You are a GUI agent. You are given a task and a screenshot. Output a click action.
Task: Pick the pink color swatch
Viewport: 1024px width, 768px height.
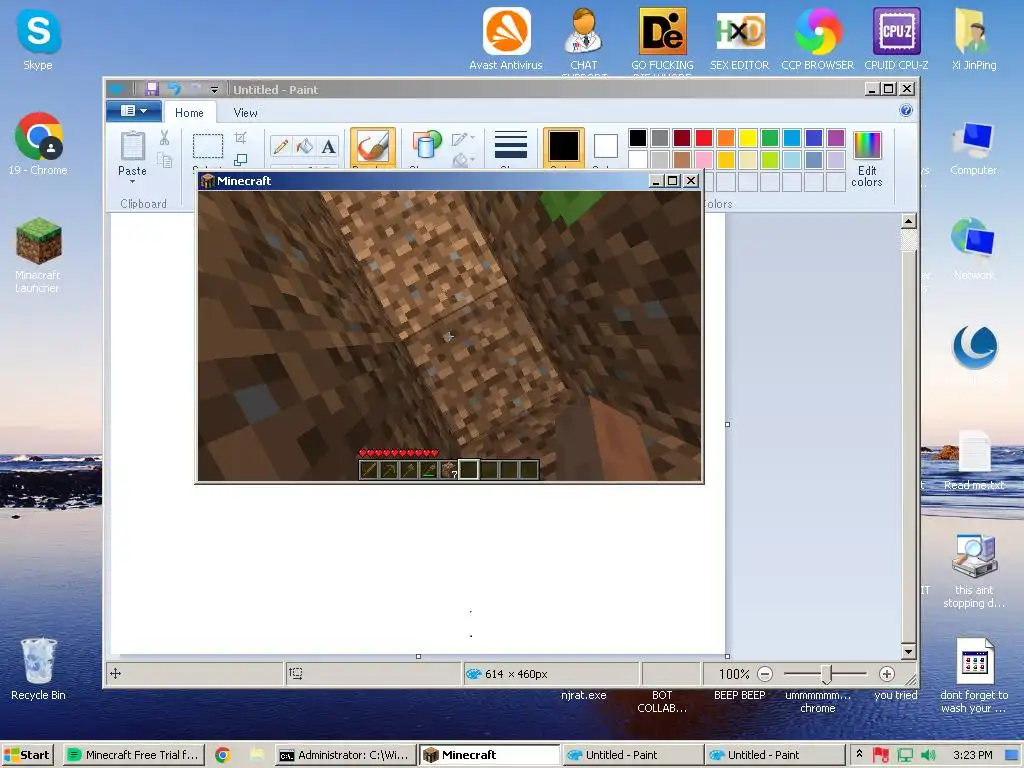pos(704,159)
